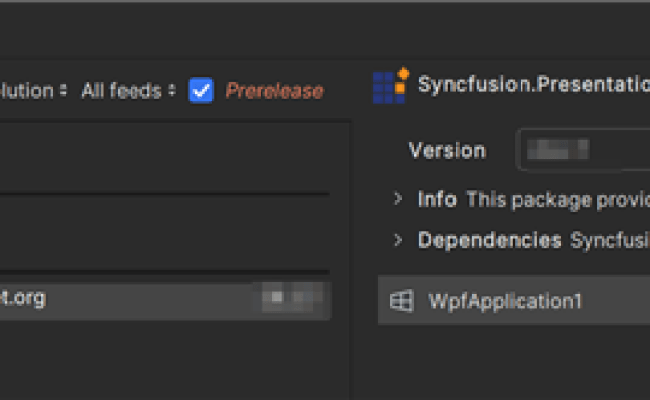The width and height of the screenshot is (650, 400).
Task: Click the Prerelease label text
Action: 274,91
